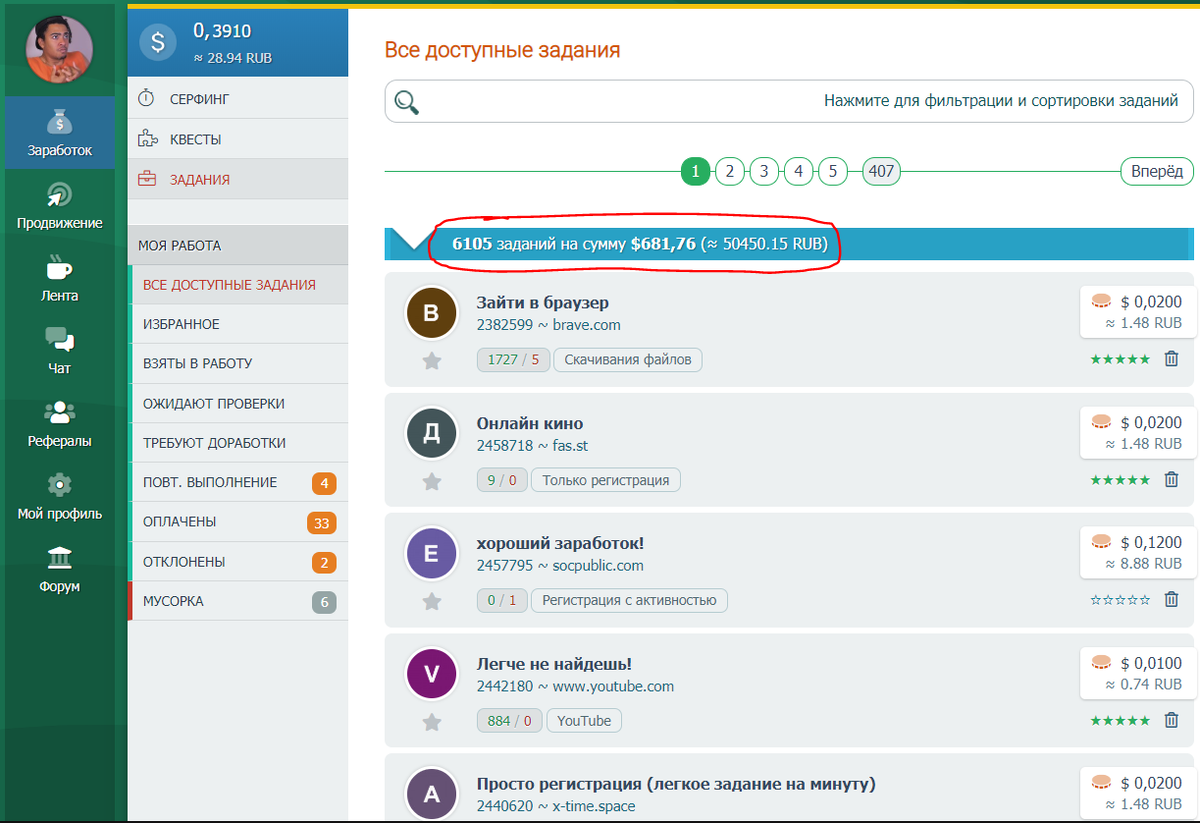Click the A avatar of x-time.space task

coord(431,795)
